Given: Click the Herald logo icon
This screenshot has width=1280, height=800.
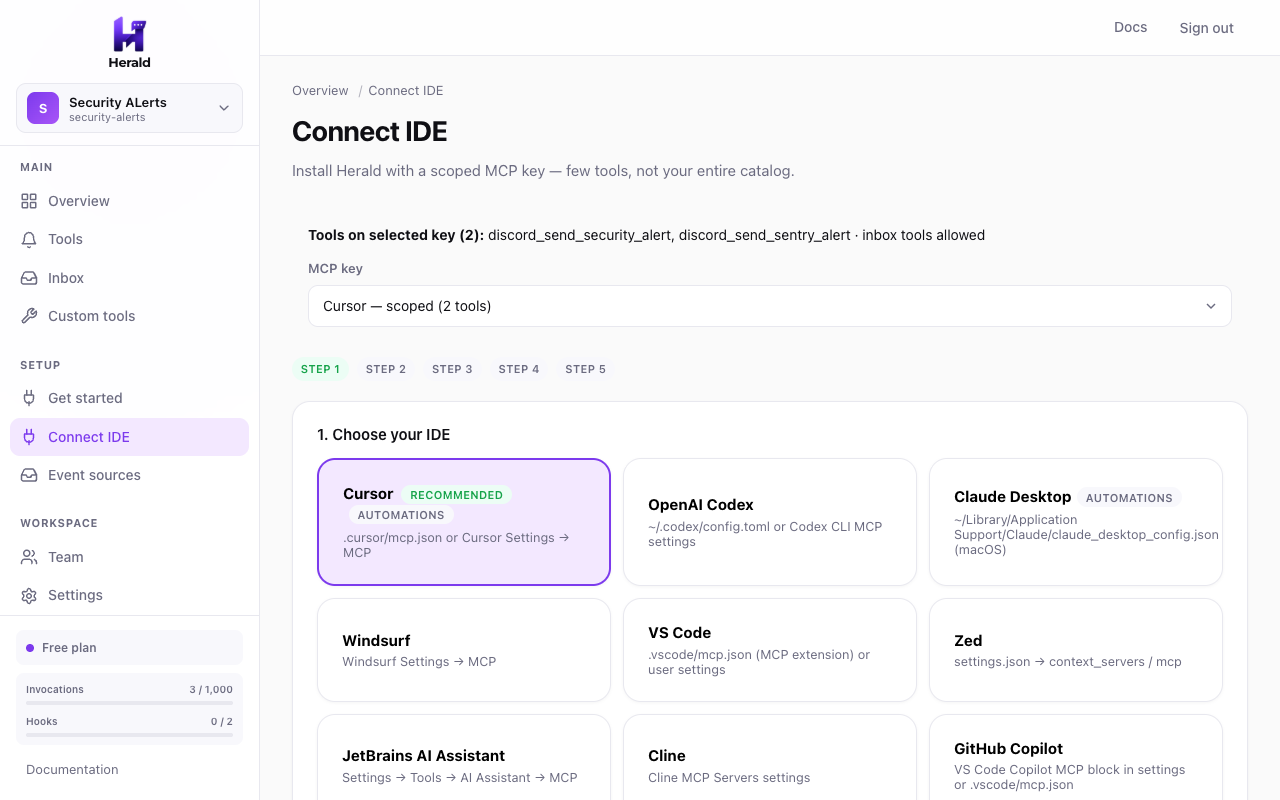Looking at the screenshot, I should coord(129,34).
